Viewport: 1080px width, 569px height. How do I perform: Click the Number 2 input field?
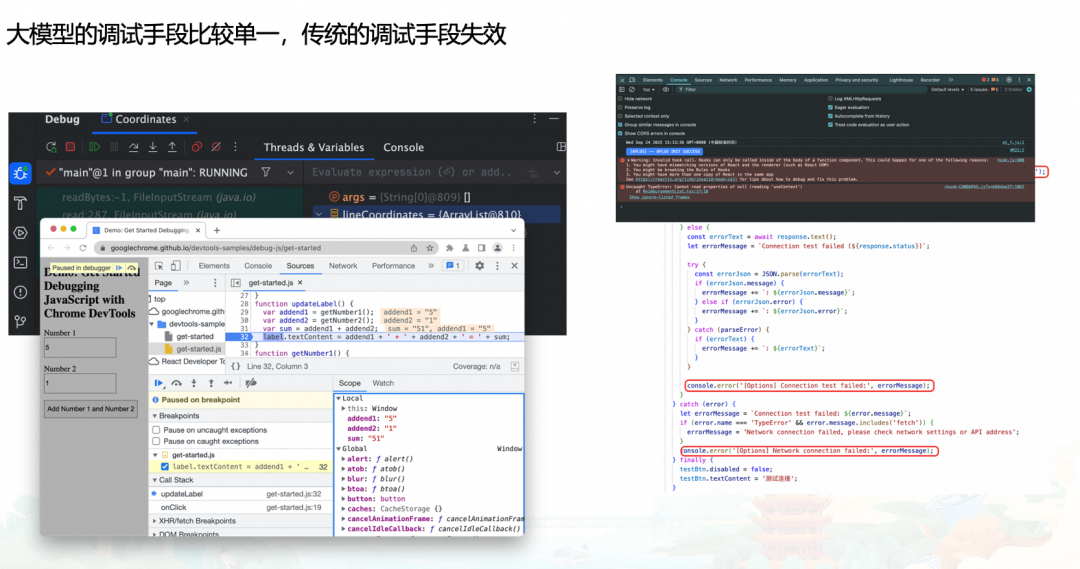point(80,384)
